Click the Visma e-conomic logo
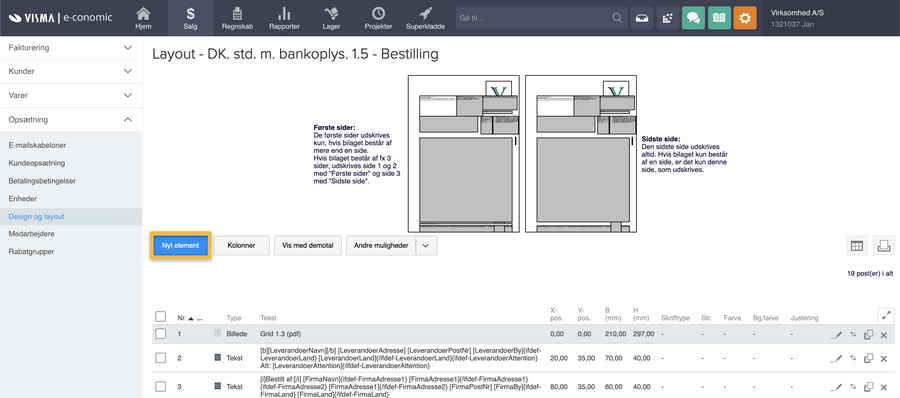900x398 pixels. tap(60, 18)
